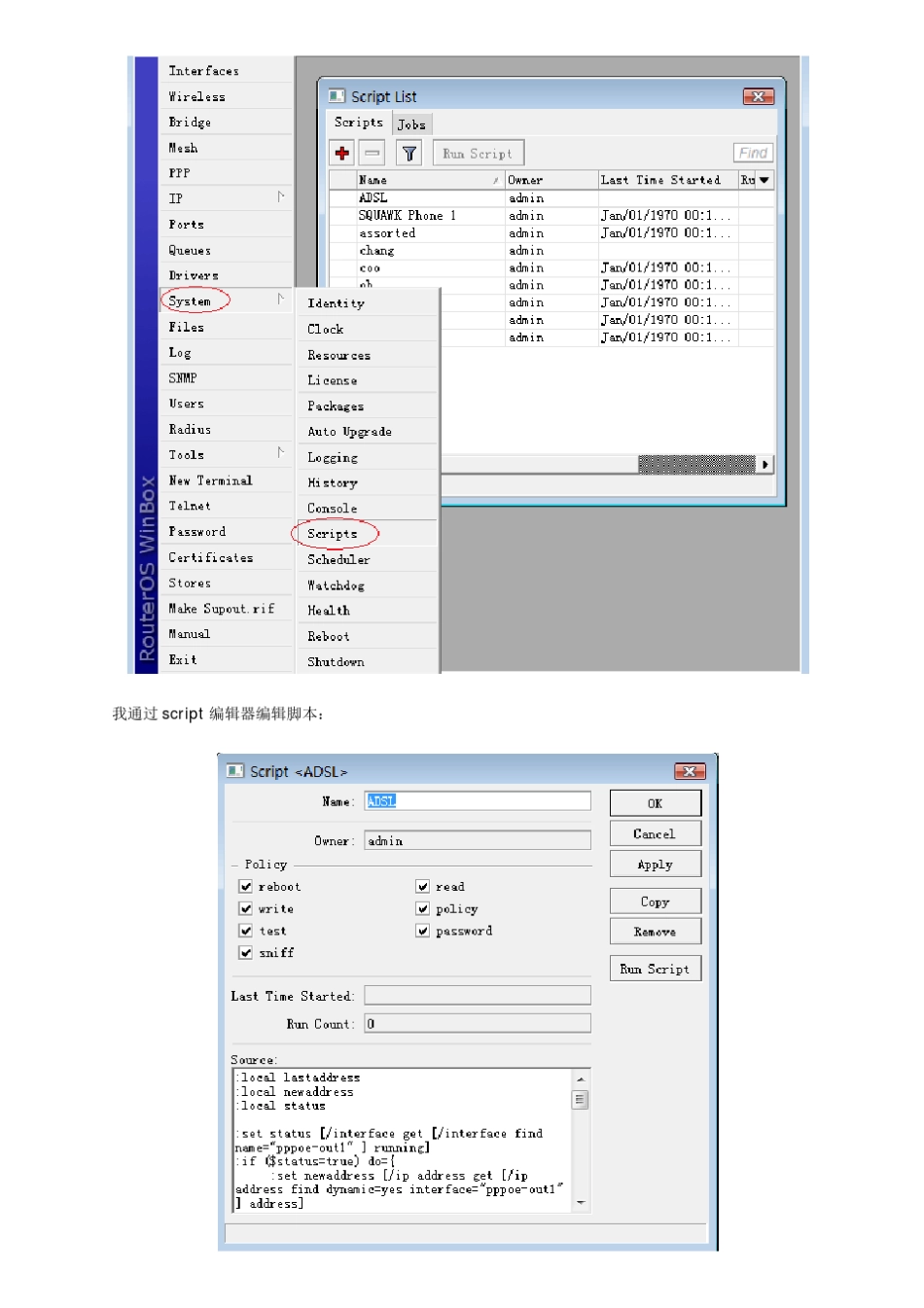The height and width of the screenshot is (1308, 924).
Task: Click the Copy button
Action: click(x=655, y=901)
